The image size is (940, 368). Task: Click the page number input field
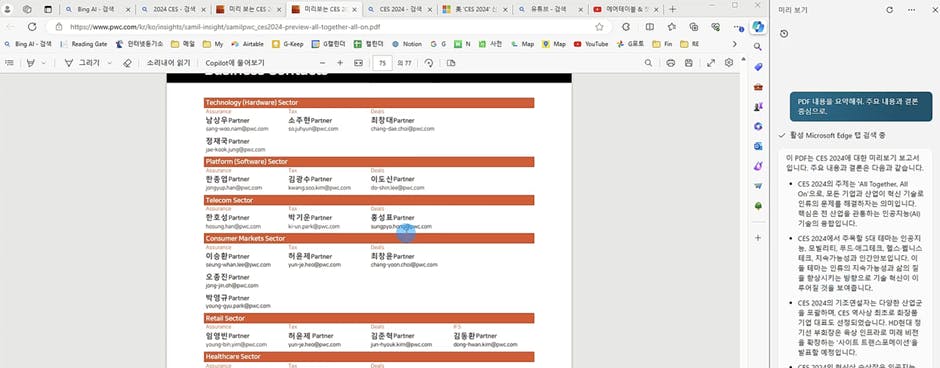382,63
